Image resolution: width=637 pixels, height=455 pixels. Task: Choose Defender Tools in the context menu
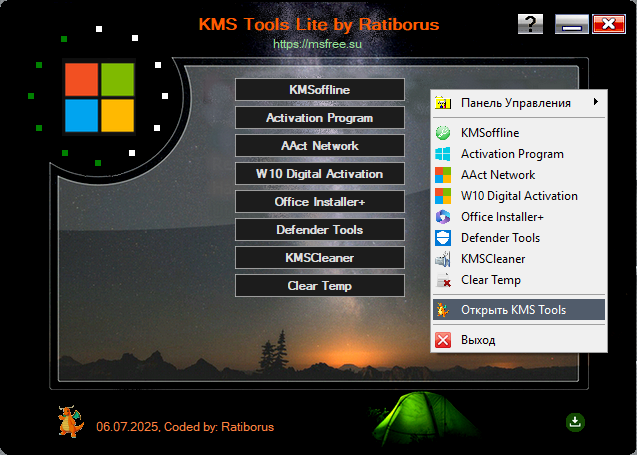coord(519,238)
